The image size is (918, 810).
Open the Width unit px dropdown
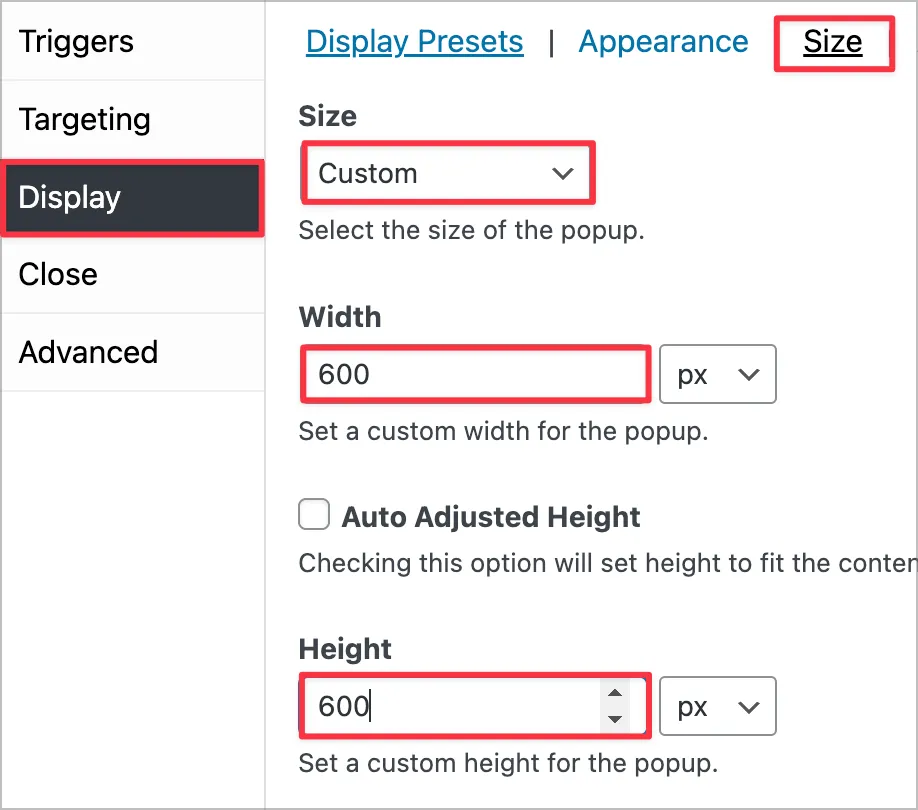718,375
